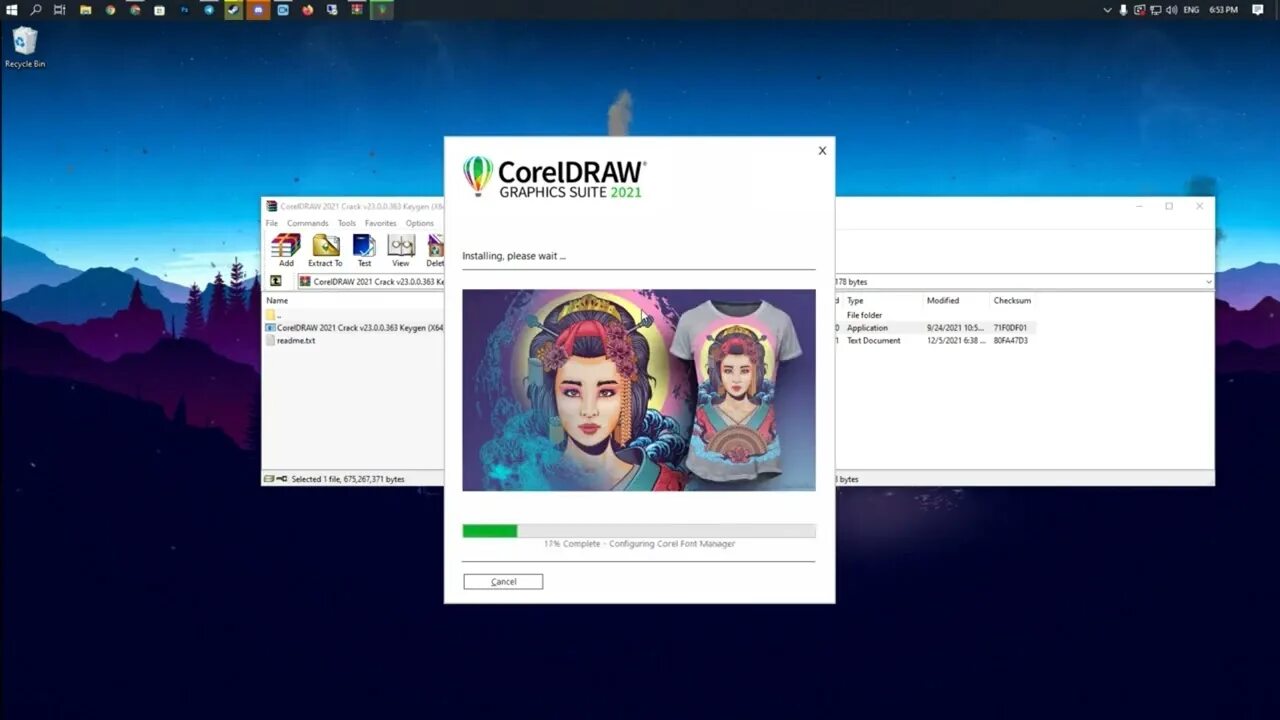Select the CorelDRAW 2021 Crack Keygen file row

355,328
